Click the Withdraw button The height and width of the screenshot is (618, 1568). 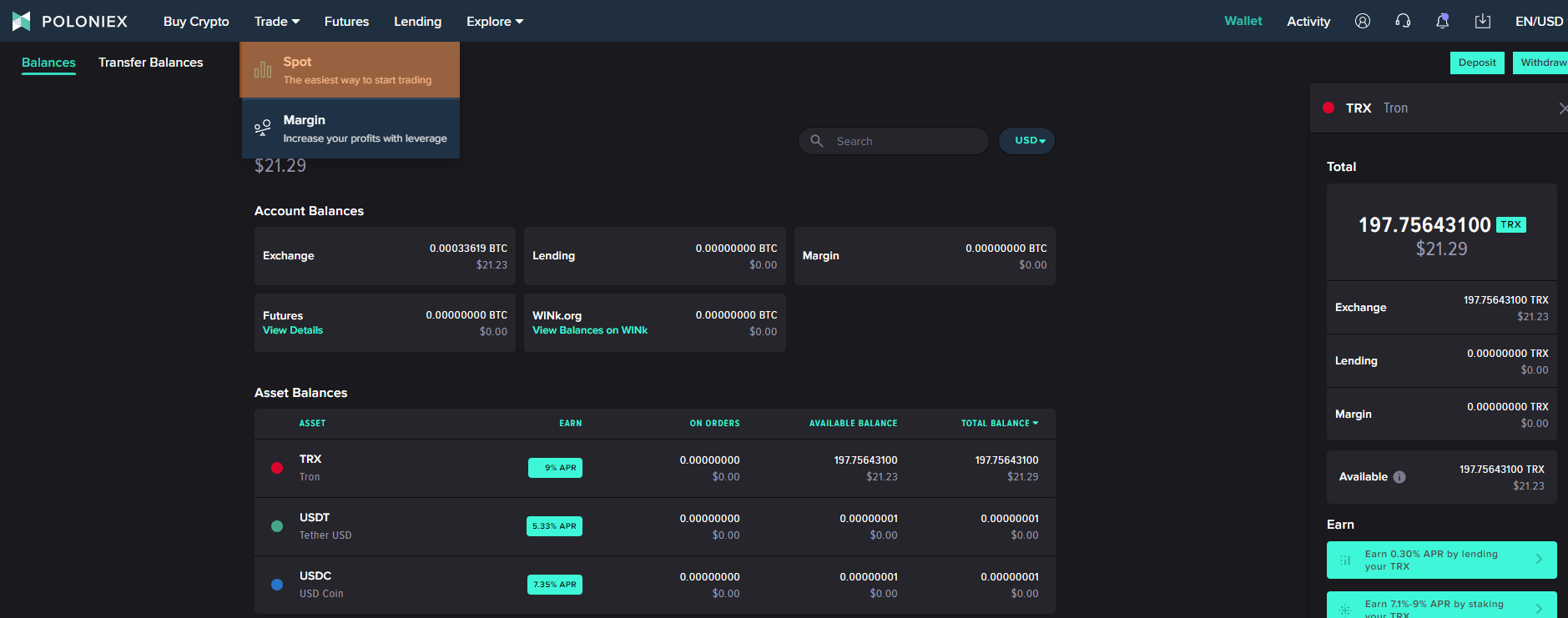tap(1540, 63)
